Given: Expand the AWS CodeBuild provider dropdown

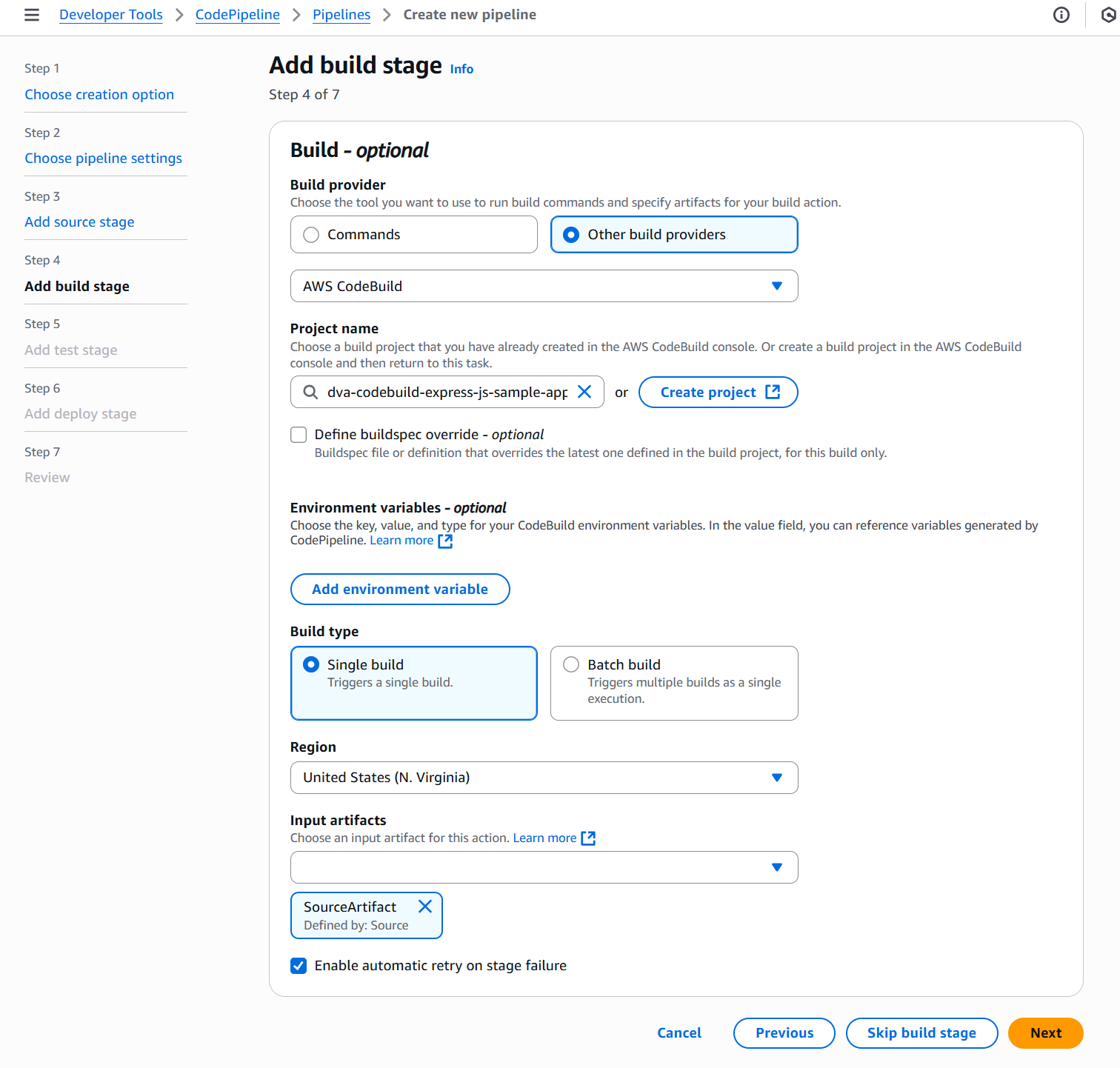Looking at the screenshot, I should point(544,286).
